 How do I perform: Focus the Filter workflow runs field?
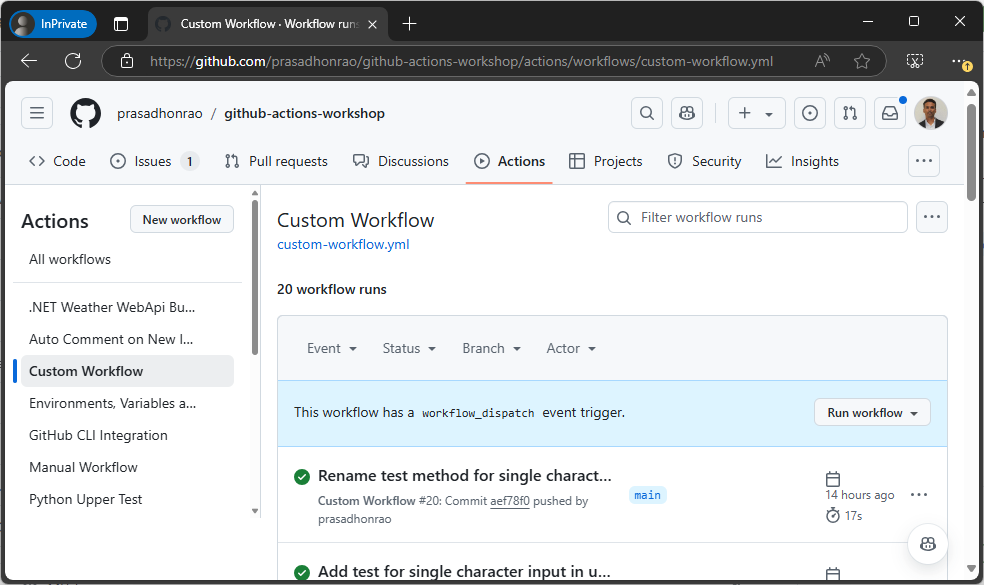coord(757,217)
